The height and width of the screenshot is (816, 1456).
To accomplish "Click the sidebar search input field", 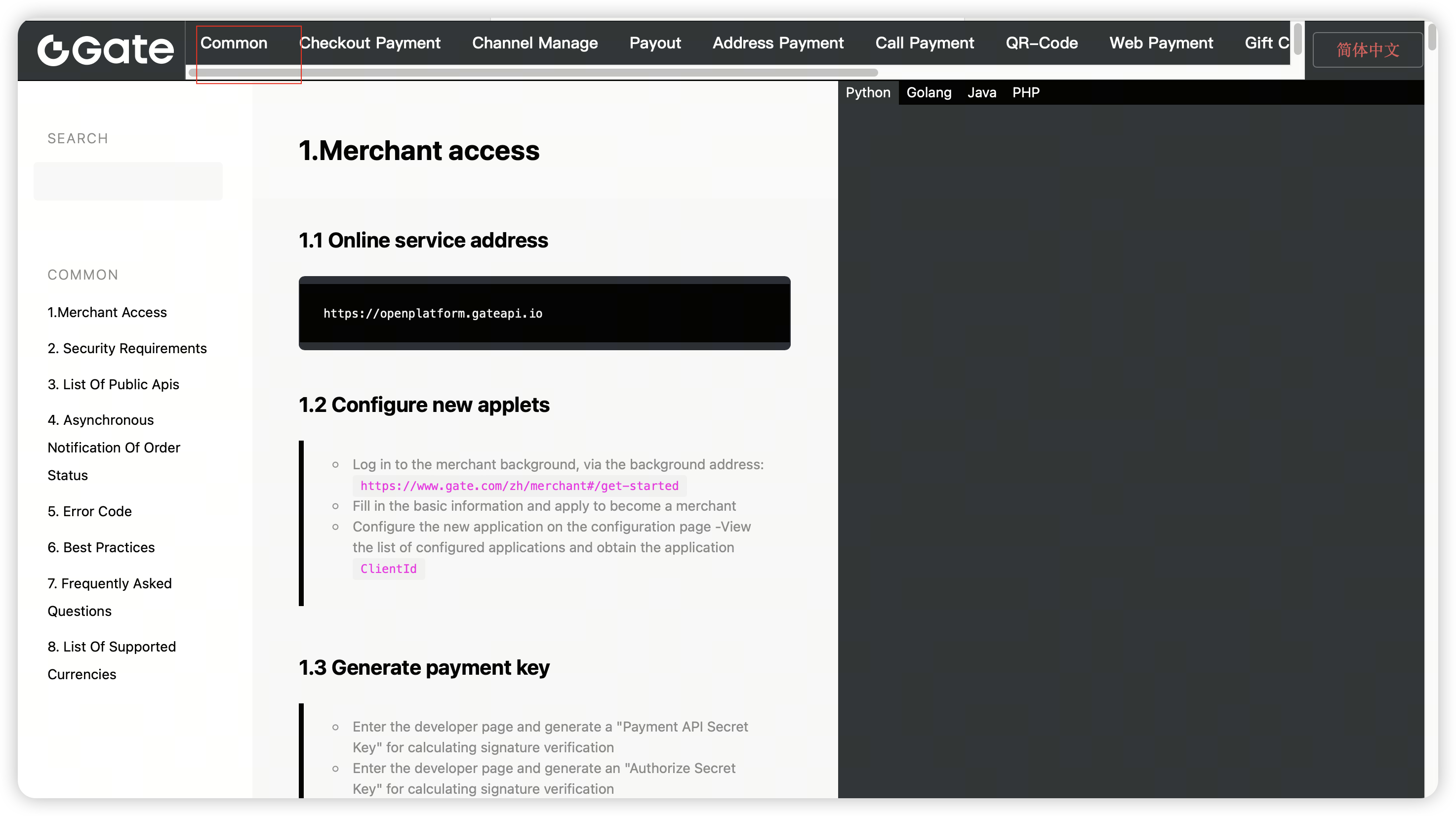I will (x=128, y=181).
